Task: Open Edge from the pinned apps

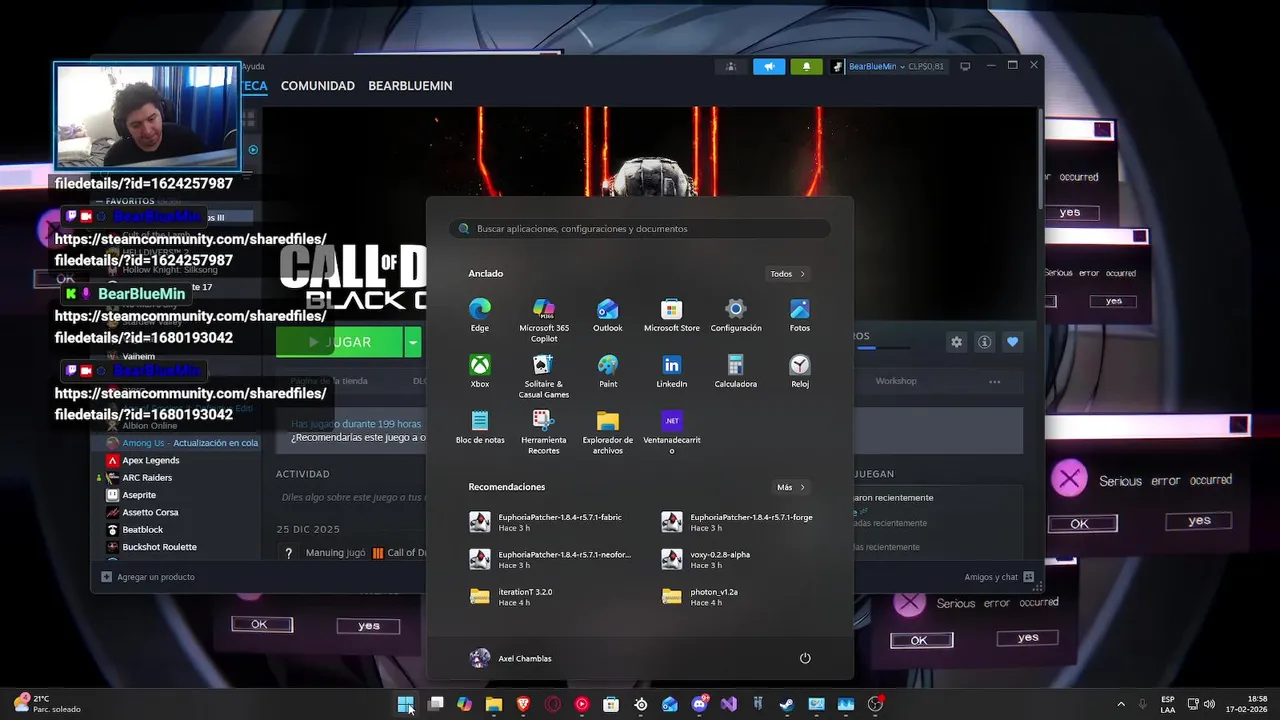Action: (x=480, y=316)
